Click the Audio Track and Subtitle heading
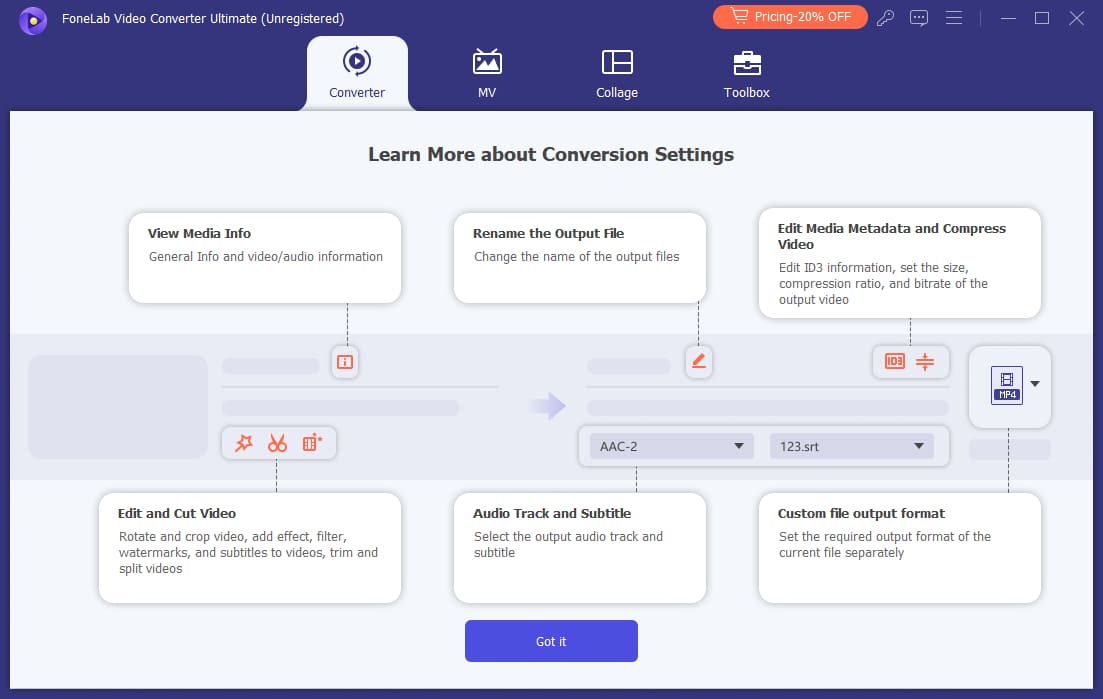 pyautogui.click(x=552, y=513)
